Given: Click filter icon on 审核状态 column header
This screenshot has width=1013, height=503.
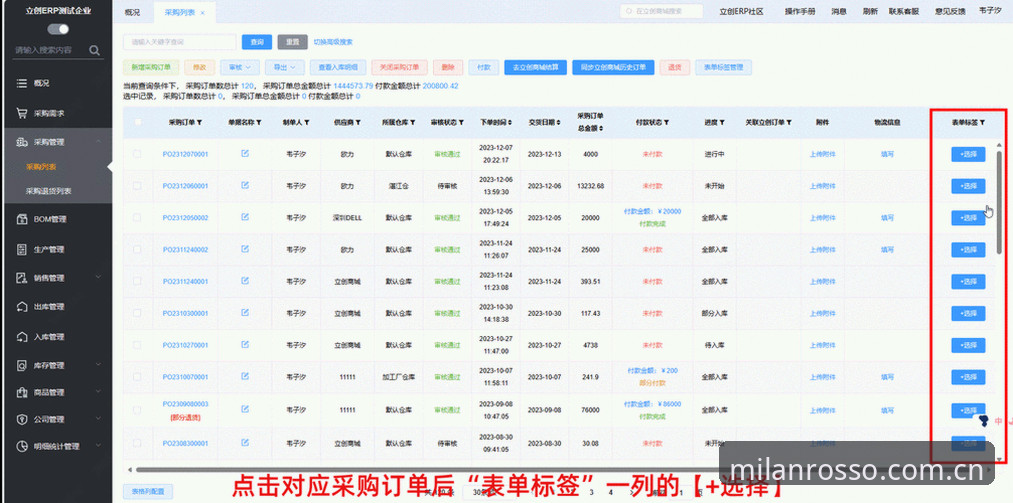Looking at the screenshot, I should 461,122.
